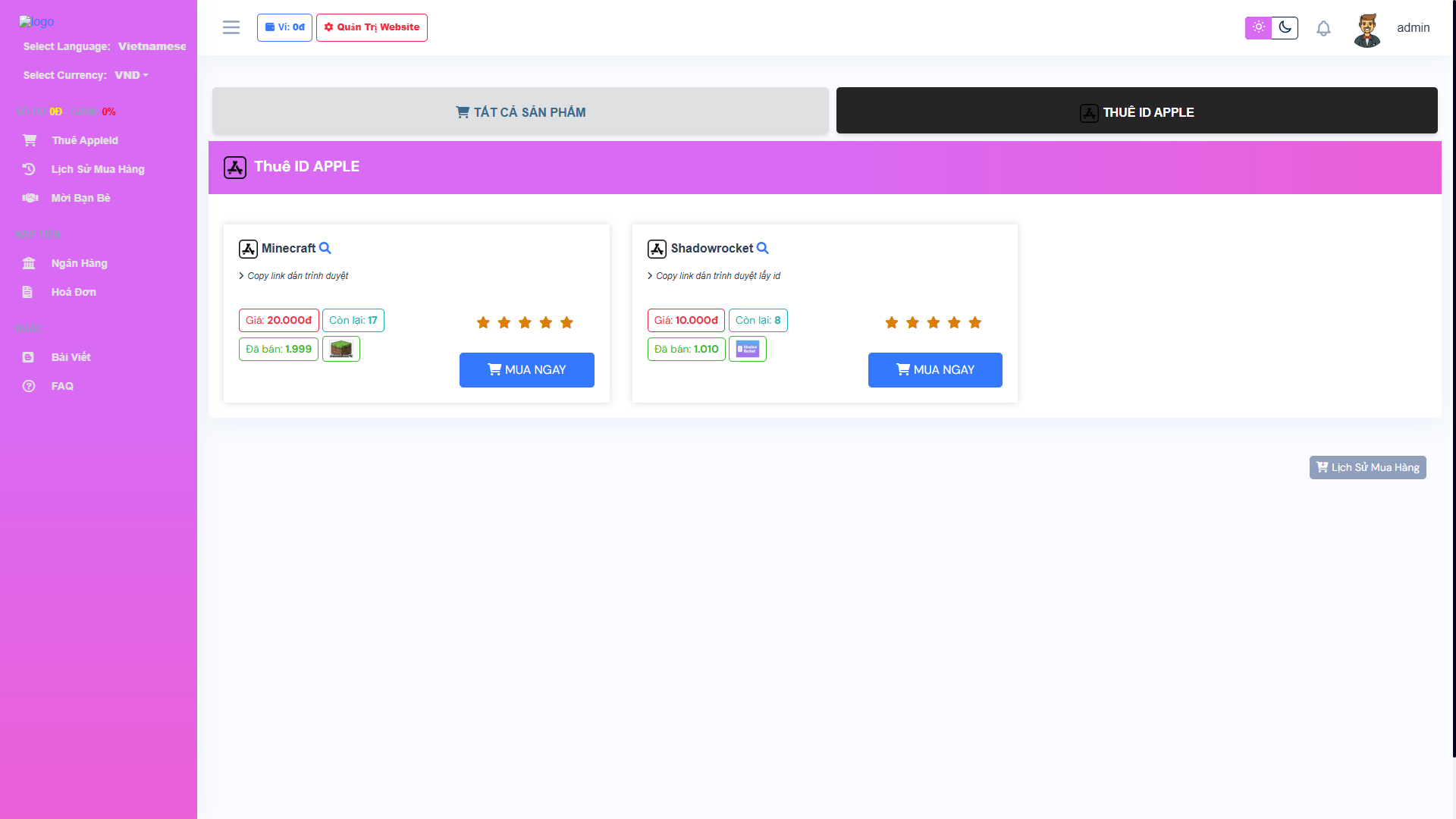Open the Vietnamese language selector
This screenshot has height=819, width=1456.
[x=152, y=46]
